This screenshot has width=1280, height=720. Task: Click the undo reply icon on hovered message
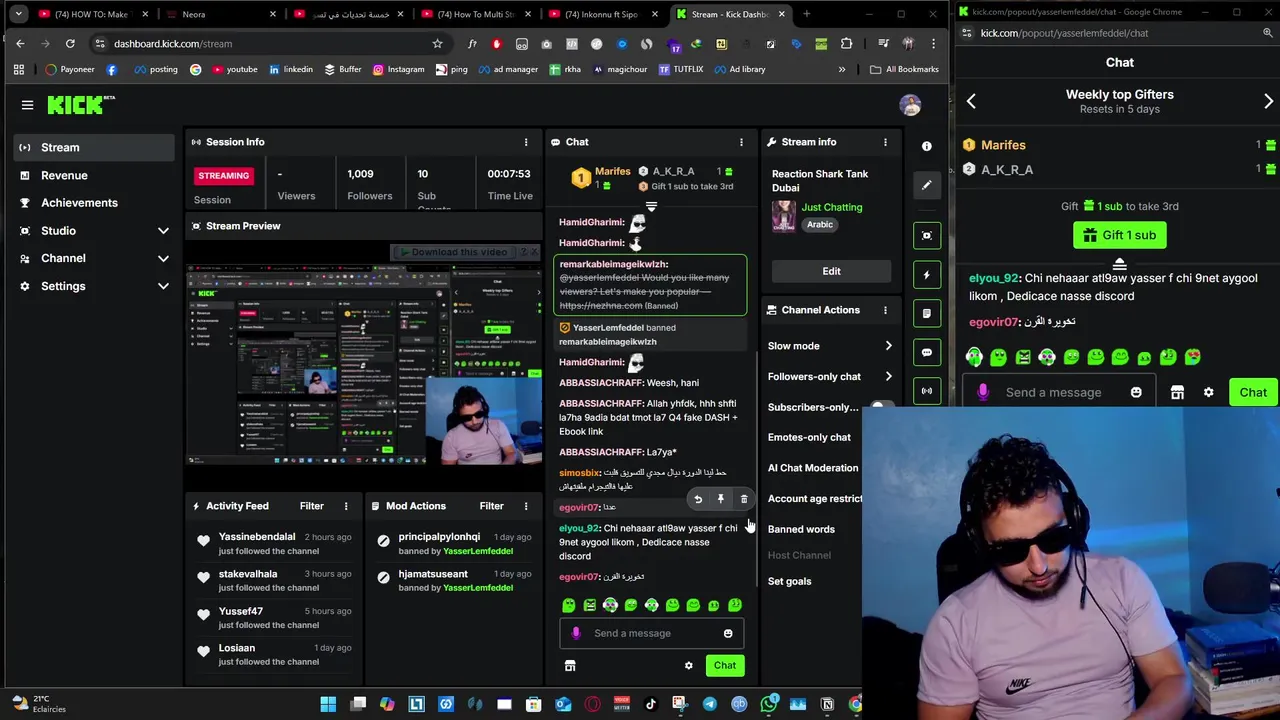(698, 499)
